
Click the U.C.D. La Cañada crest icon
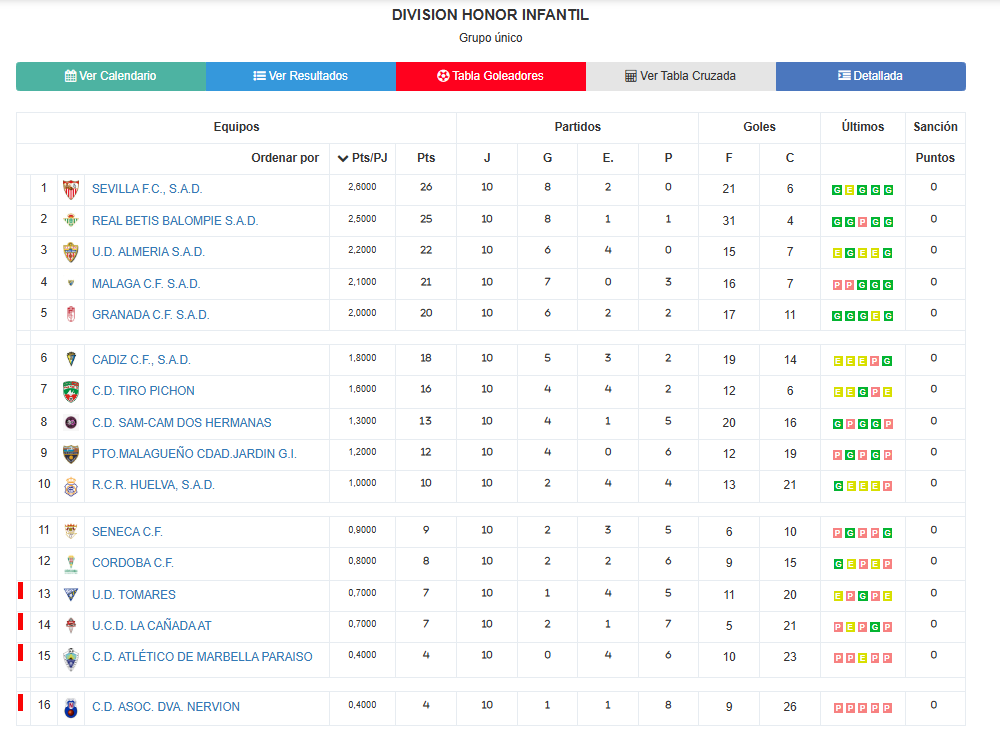pyautogui.click(x=71, y=626)
